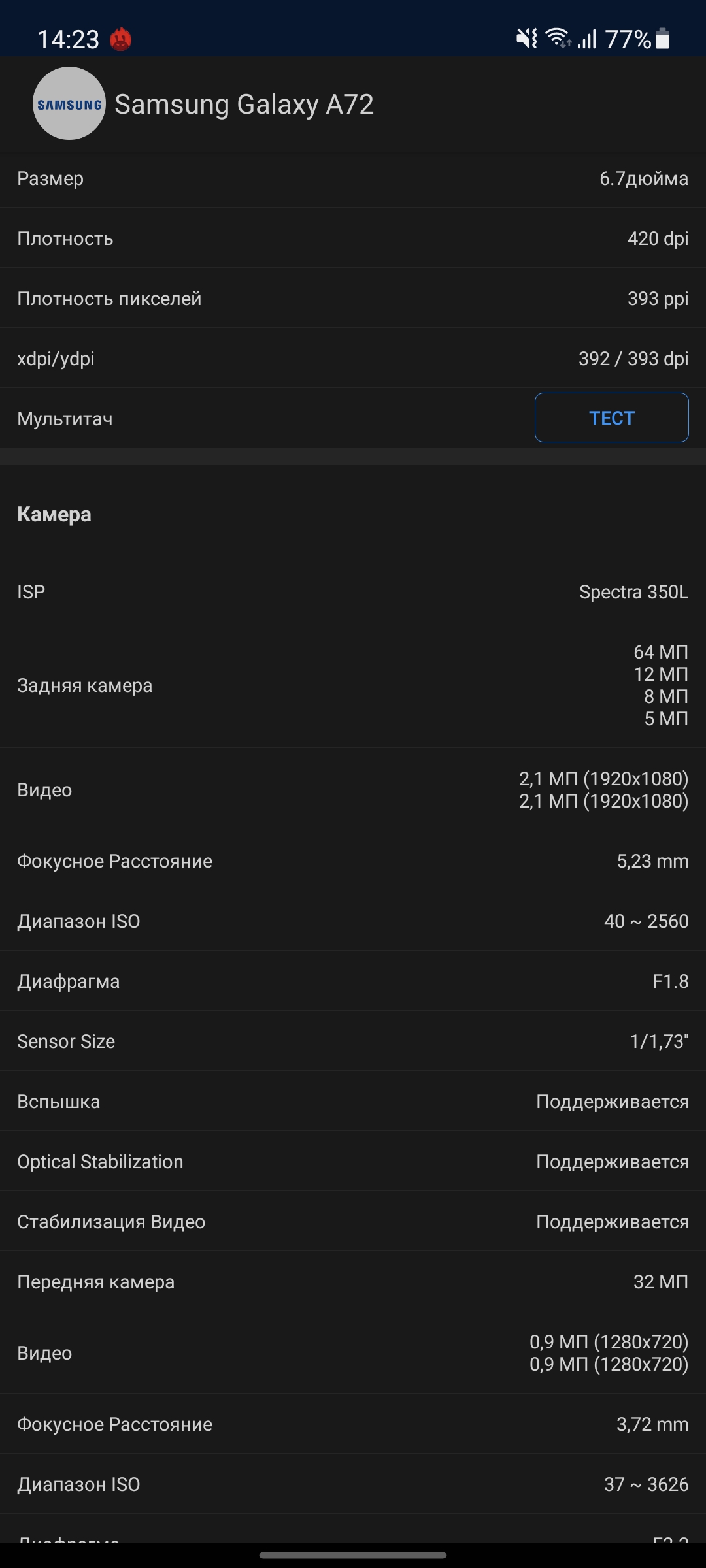Tap the Диафрагма F1.8 row

[x=353, y=981]
